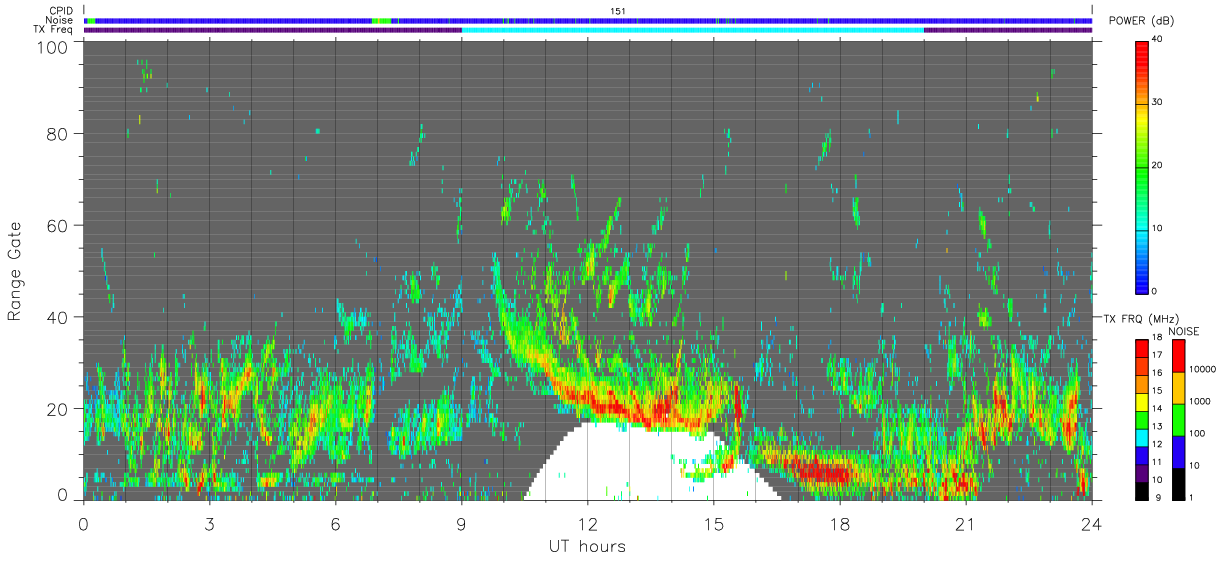Screen dimensions: 1228x567
Task: Click the 60 tick on Range Gate axis
Action: 58,225
